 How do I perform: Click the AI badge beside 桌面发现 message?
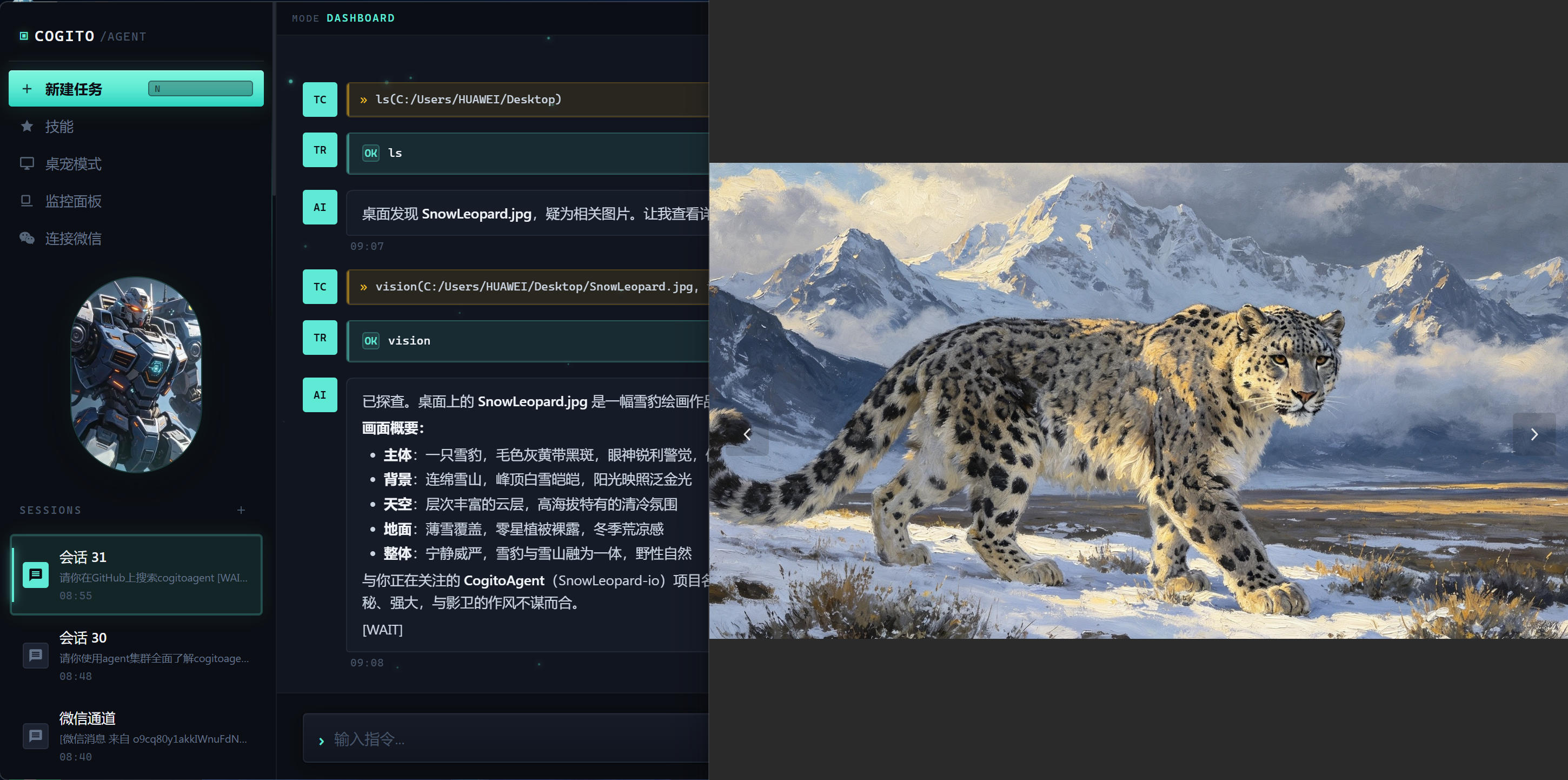click(x=320, y=207)
